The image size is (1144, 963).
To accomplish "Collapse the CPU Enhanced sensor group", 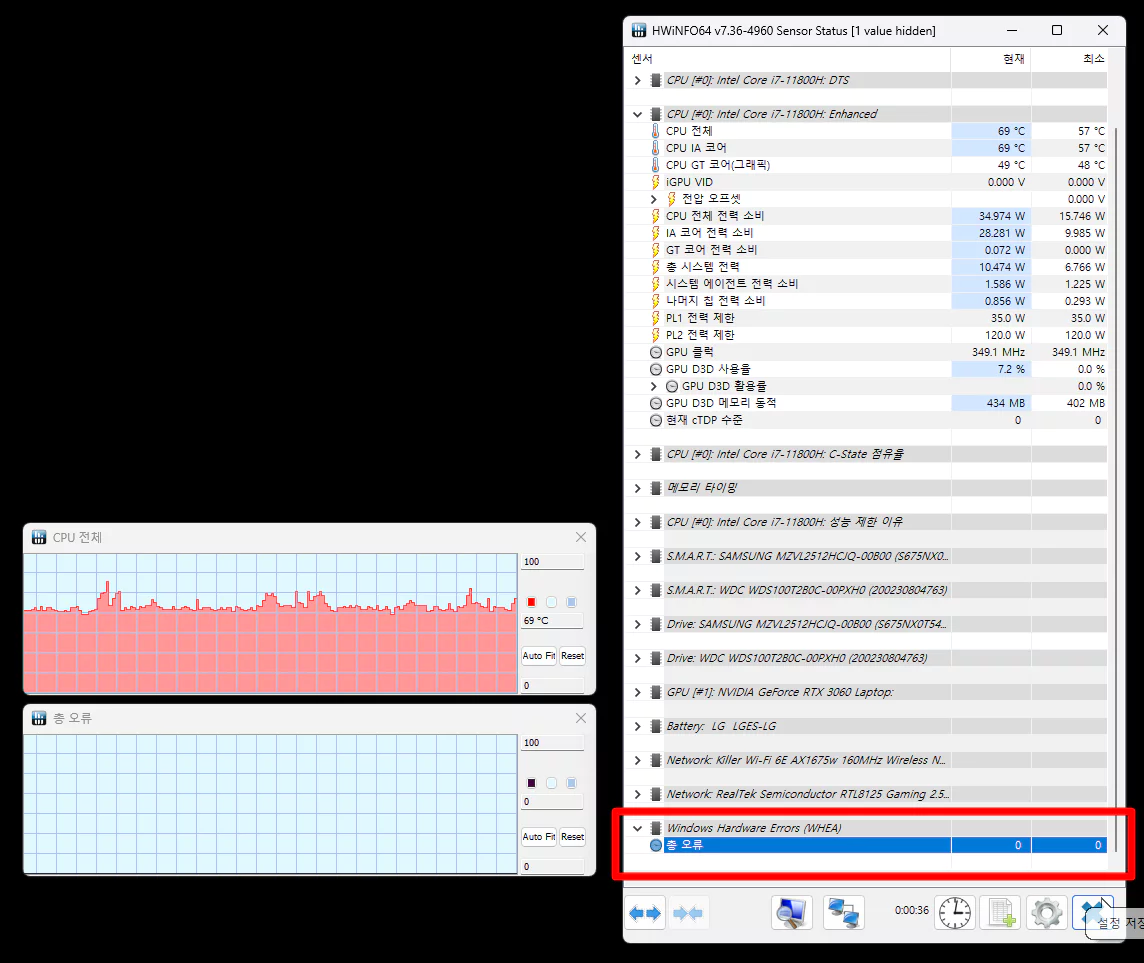I will 638,115.
